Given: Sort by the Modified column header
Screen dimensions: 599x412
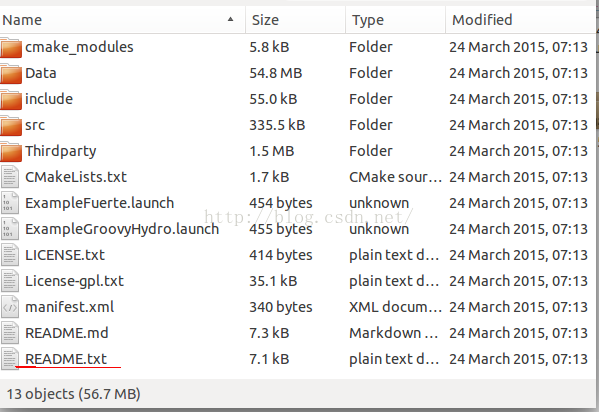Looking at the screenshot, I should (x=520, y=20).
